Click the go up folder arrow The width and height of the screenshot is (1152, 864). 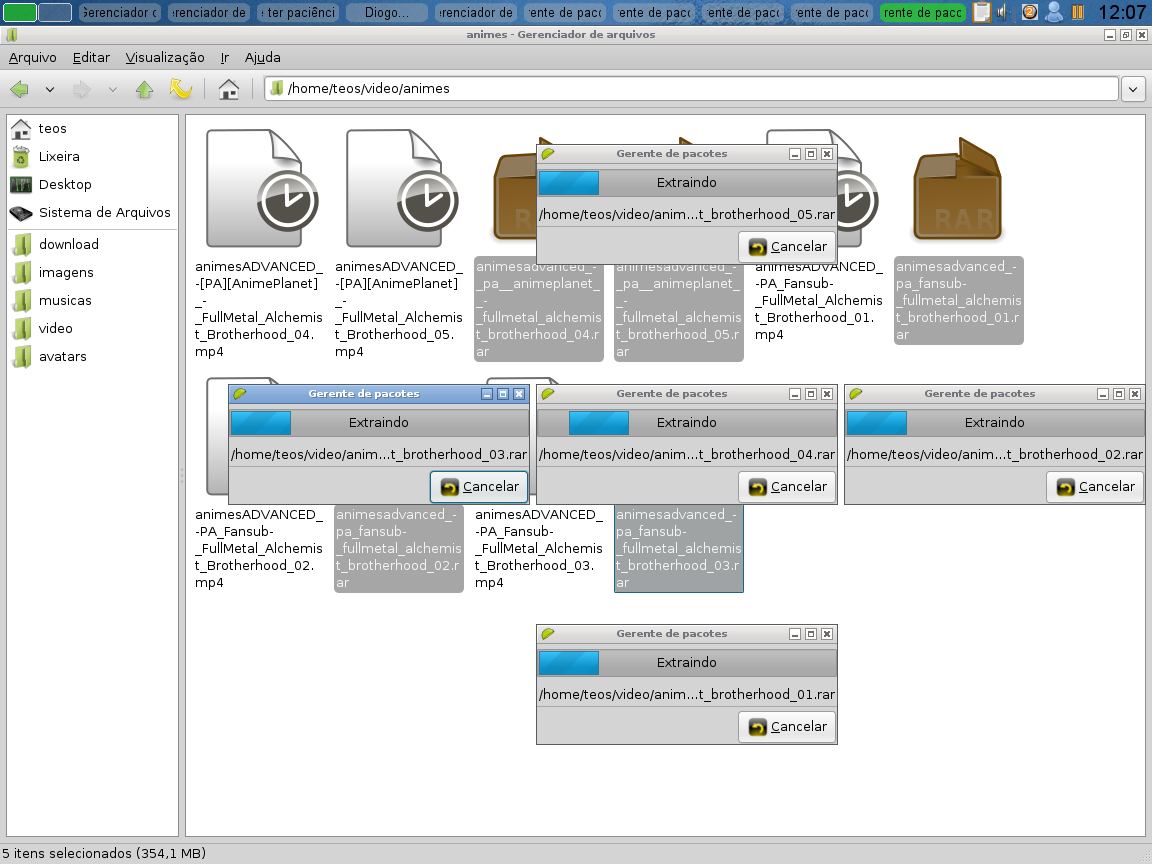145,90
